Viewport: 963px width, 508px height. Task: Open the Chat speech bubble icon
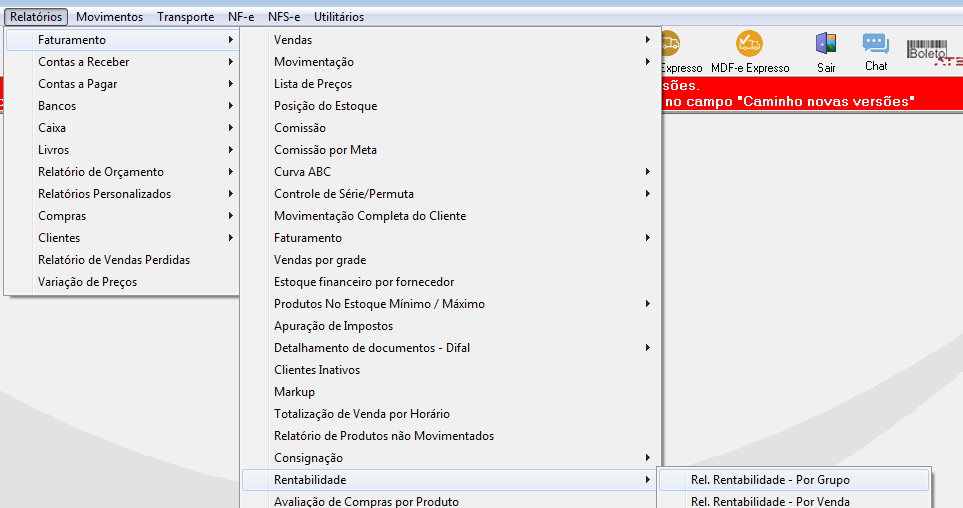coord(876,44)
